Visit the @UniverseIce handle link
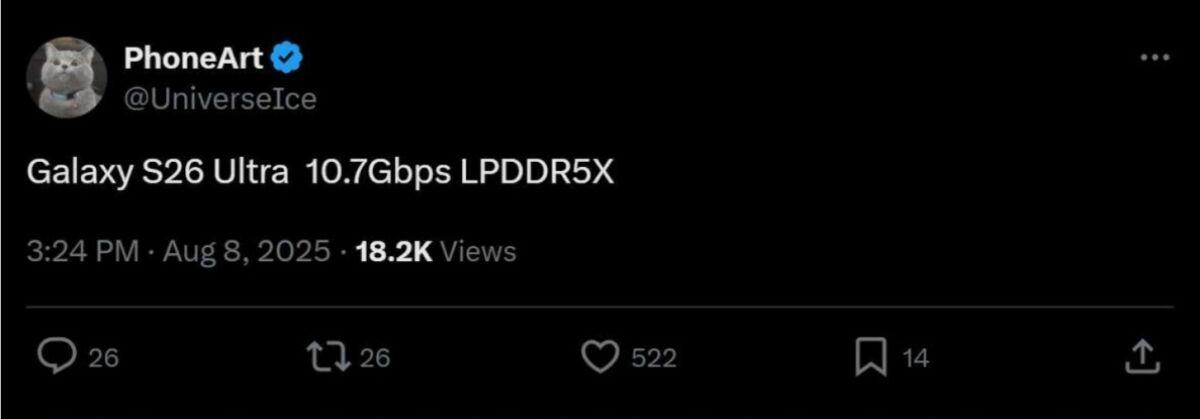This screenshot has height=419, width=1200. [x=220, y=99]
